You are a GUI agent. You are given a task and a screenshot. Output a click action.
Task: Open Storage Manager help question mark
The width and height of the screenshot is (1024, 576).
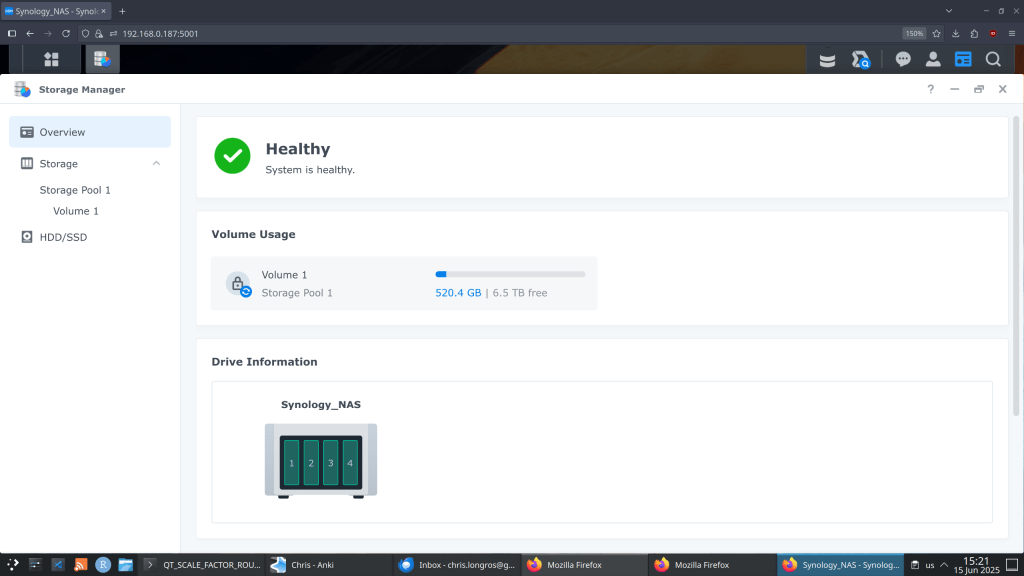tap(930, 89)
